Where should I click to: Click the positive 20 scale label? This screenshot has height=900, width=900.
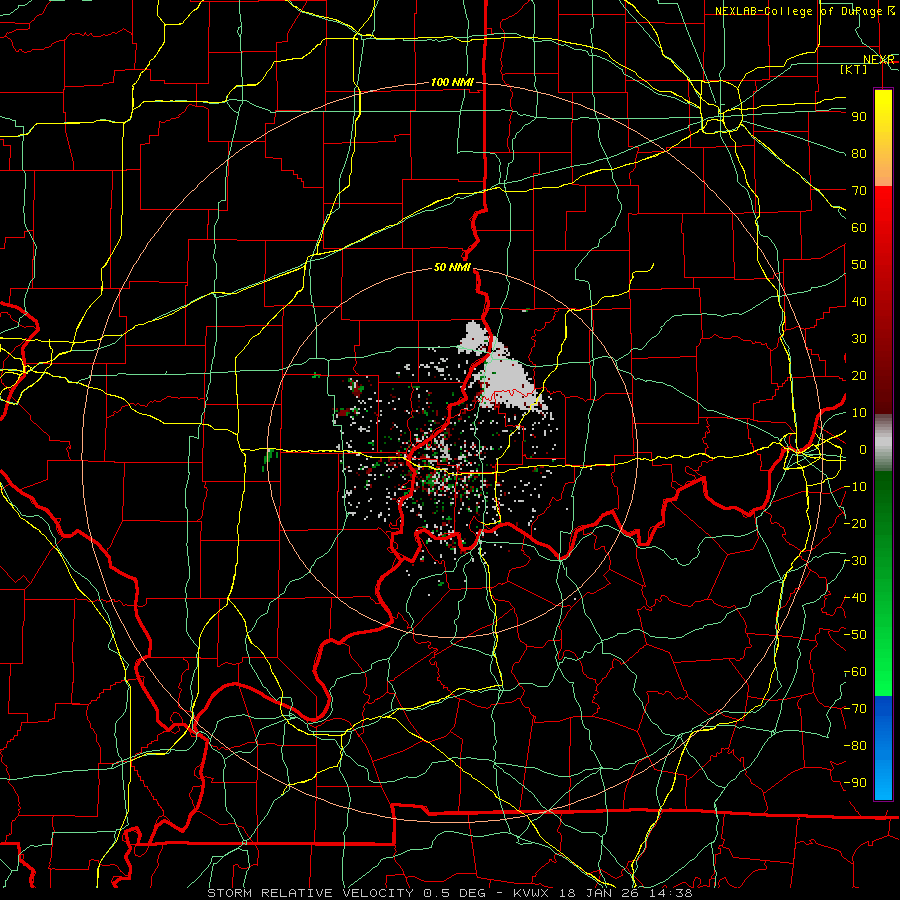(x=859, y=376)
